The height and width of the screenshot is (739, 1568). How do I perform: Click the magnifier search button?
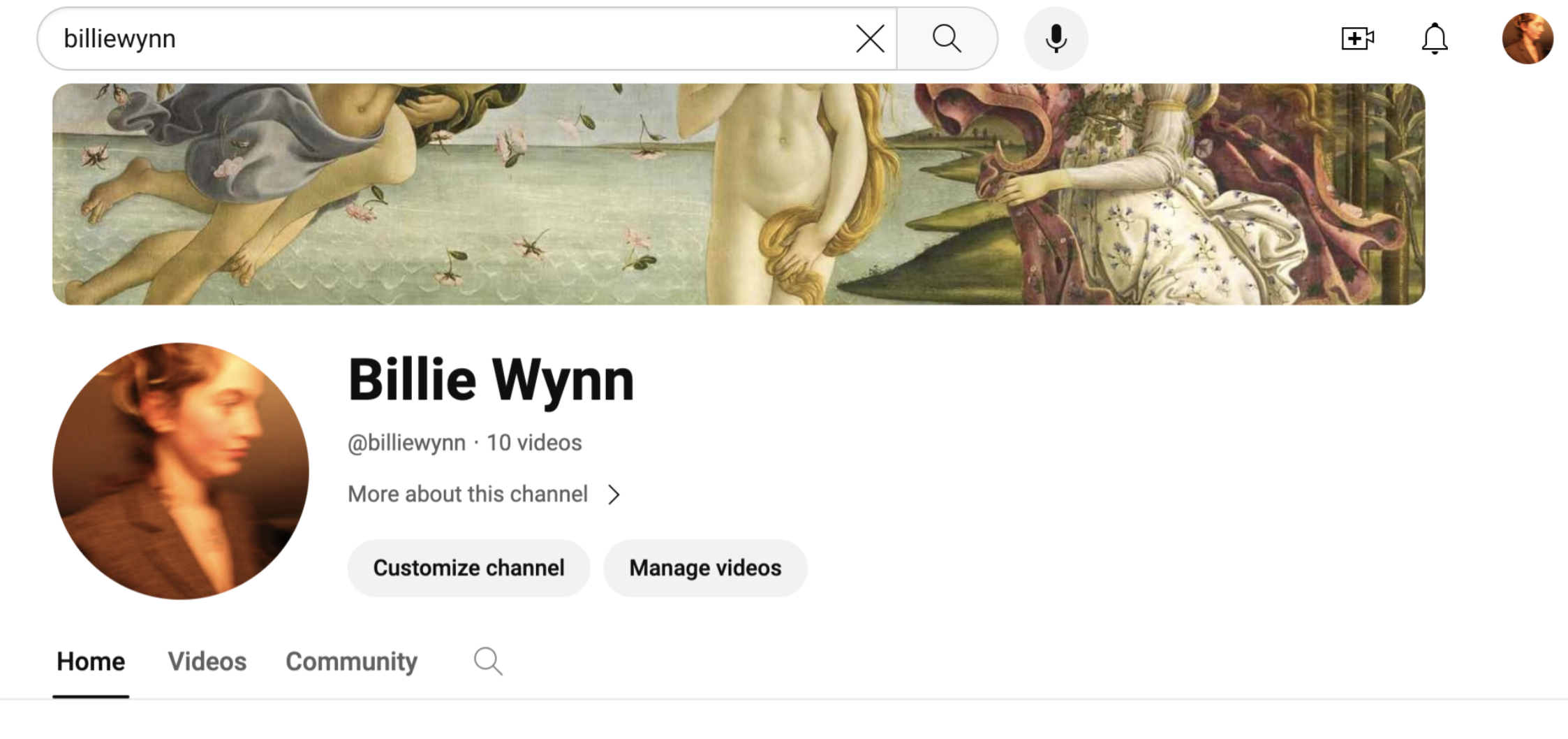pyautogui.click(x=947, y=38)
